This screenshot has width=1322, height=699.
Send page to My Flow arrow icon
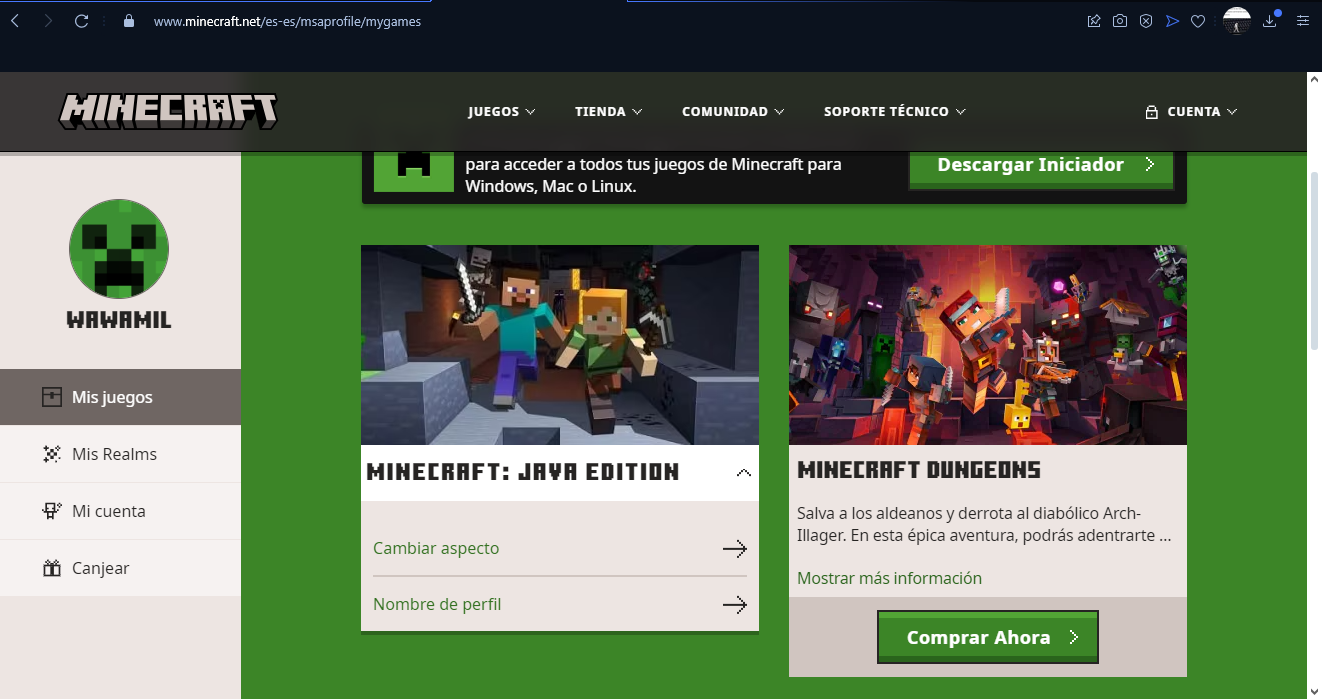coord(1172,21)
